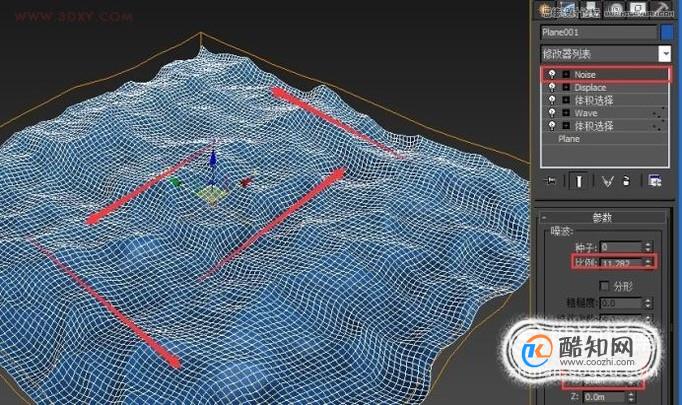This screenshot has height=405, width=682.
Task: Click the 比例 scale spinner arrows
Action: (x=648, y=263)
